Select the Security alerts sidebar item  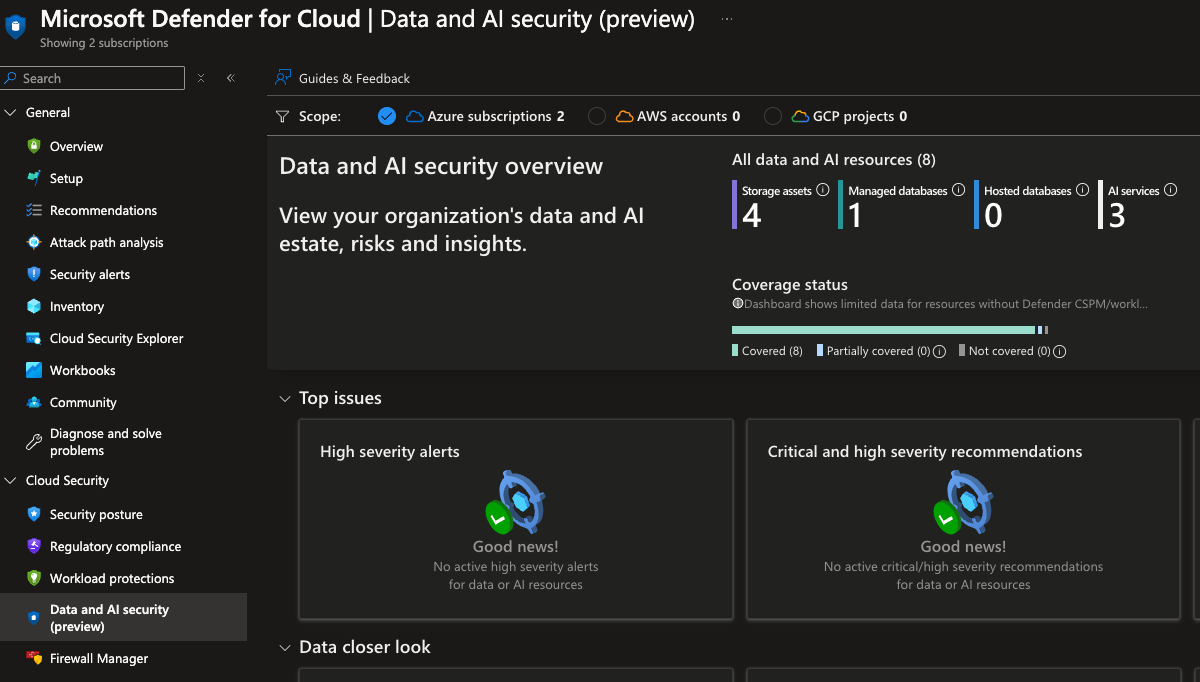click(89, 274)
